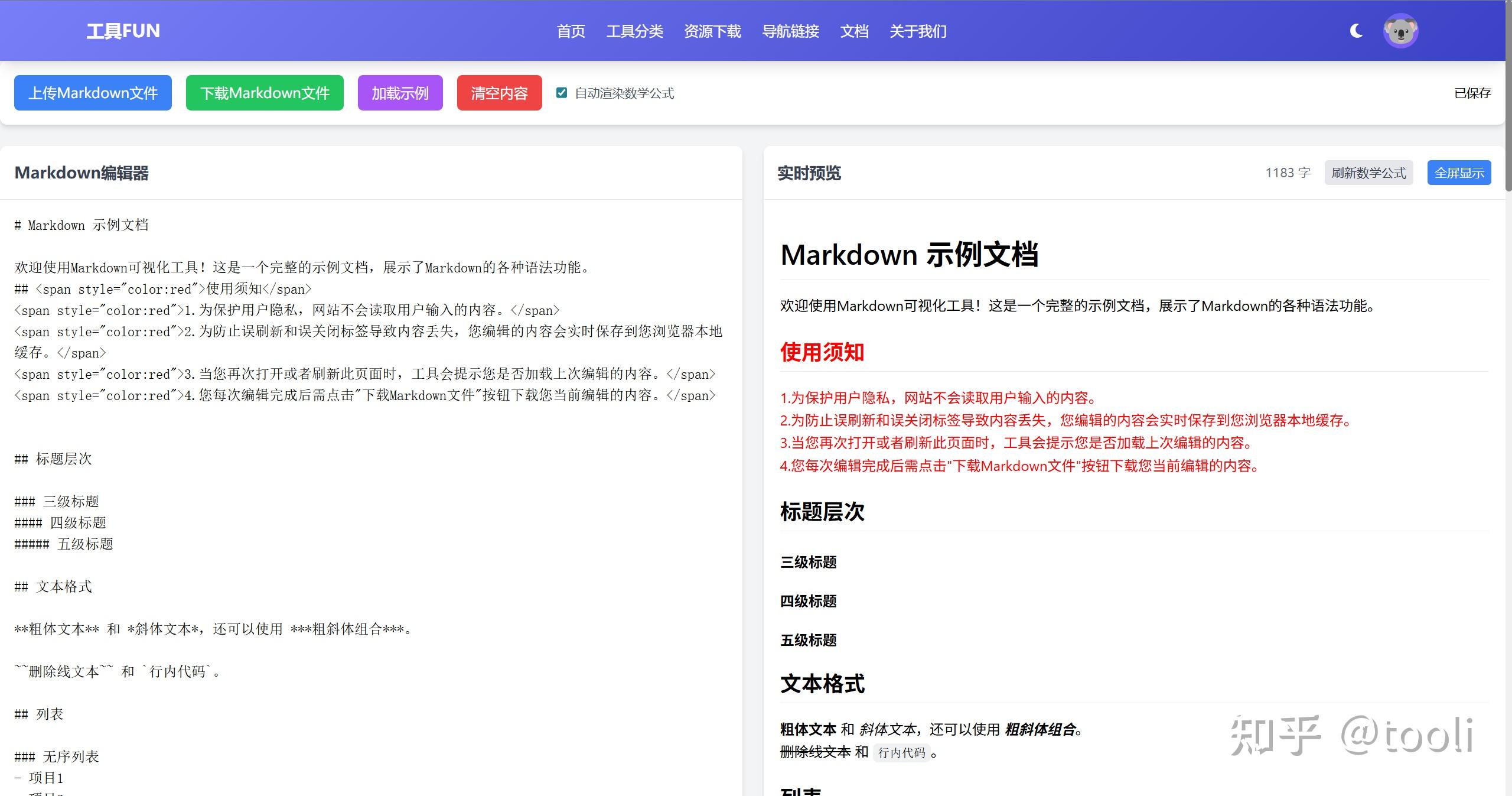Click editor line '### 无序列表'

[57, 757]
